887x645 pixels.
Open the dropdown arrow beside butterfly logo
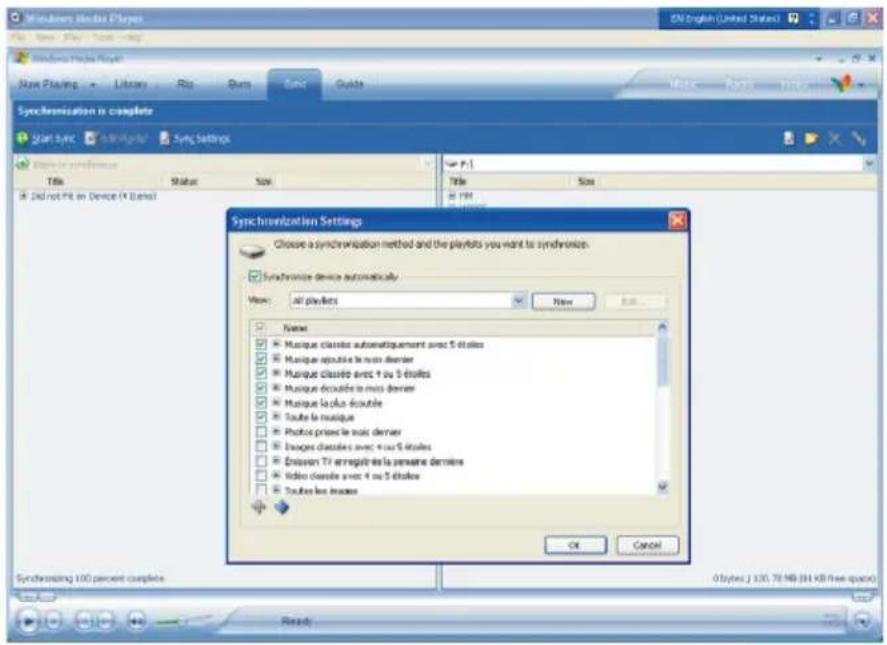click(x=861, y=85)
